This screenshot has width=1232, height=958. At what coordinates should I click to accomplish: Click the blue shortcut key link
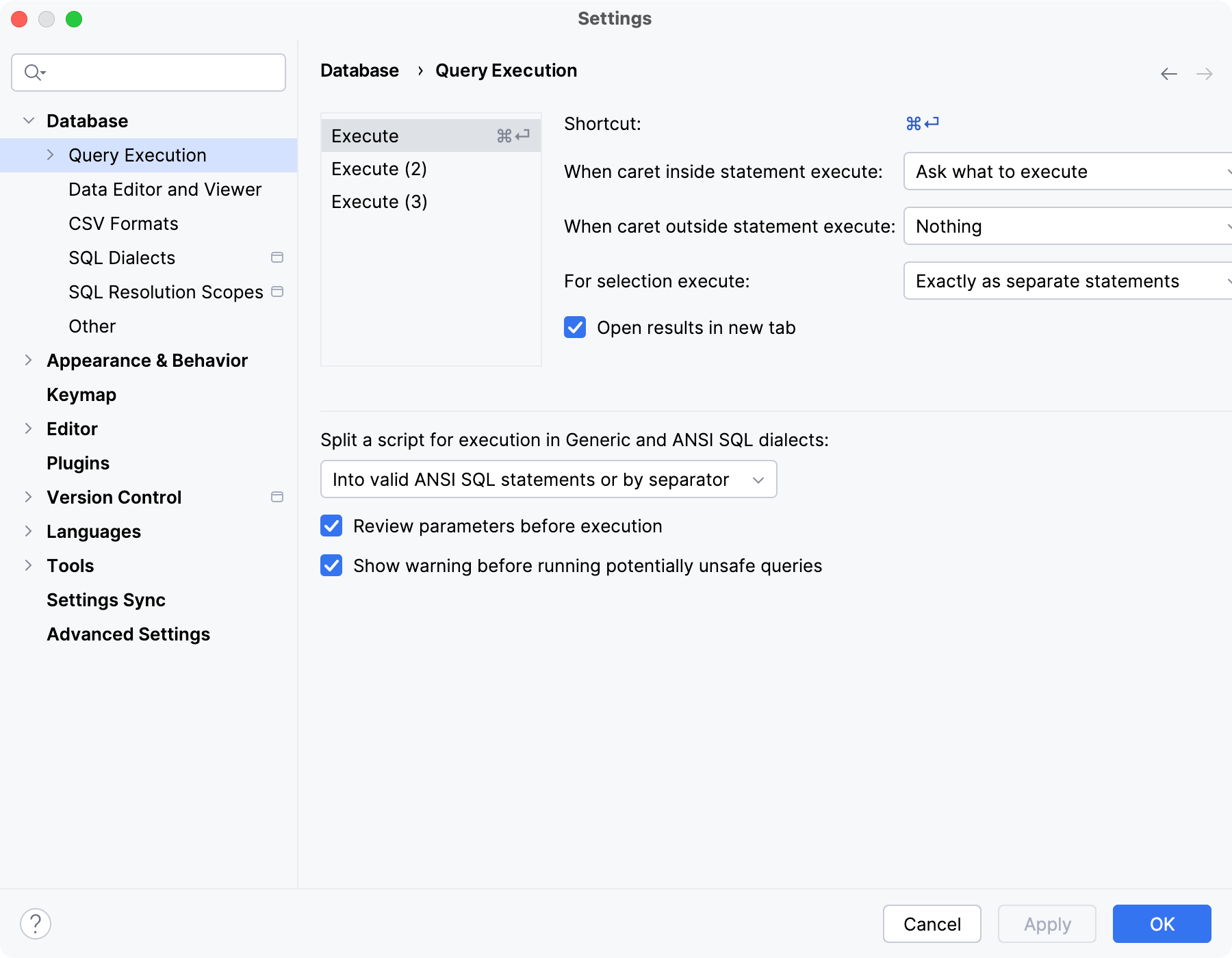pyautogui.click(x=922, y=124)
